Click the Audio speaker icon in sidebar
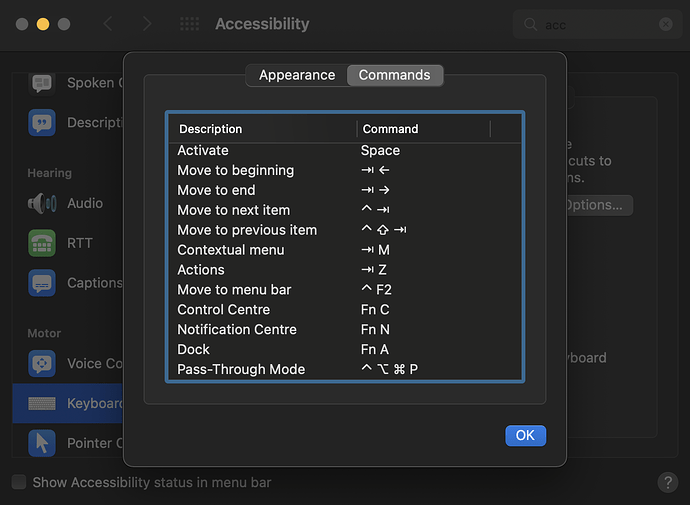The image size is (690, 505). (x=42, y=204)
